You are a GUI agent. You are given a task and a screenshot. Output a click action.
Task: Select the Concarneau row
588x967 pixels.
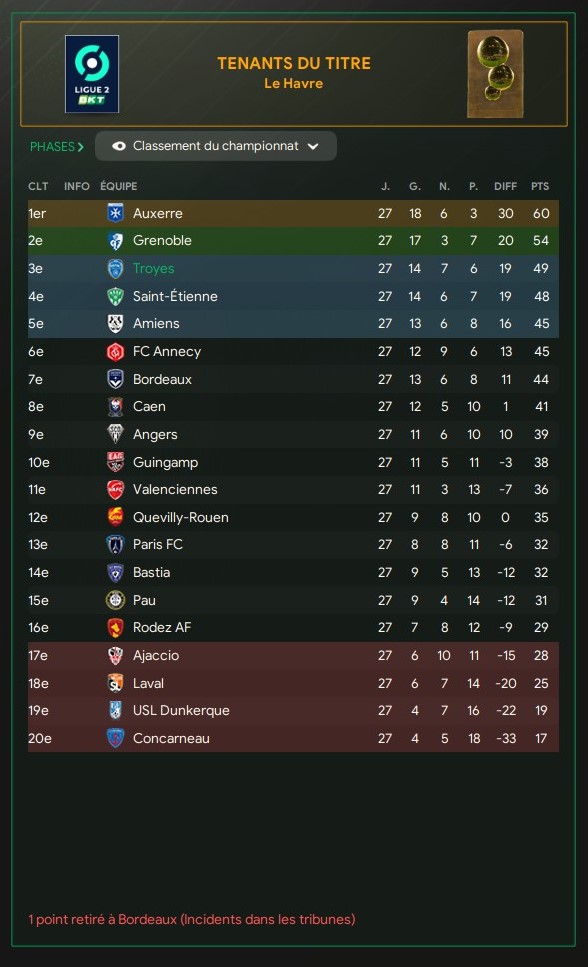293,738
